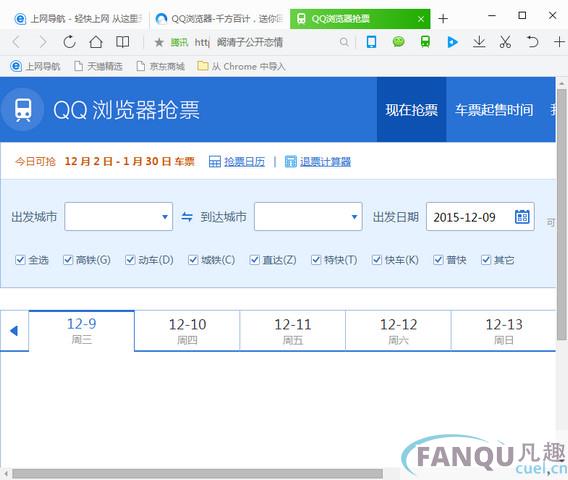Open the 退票计算器 link

point(325,162)
